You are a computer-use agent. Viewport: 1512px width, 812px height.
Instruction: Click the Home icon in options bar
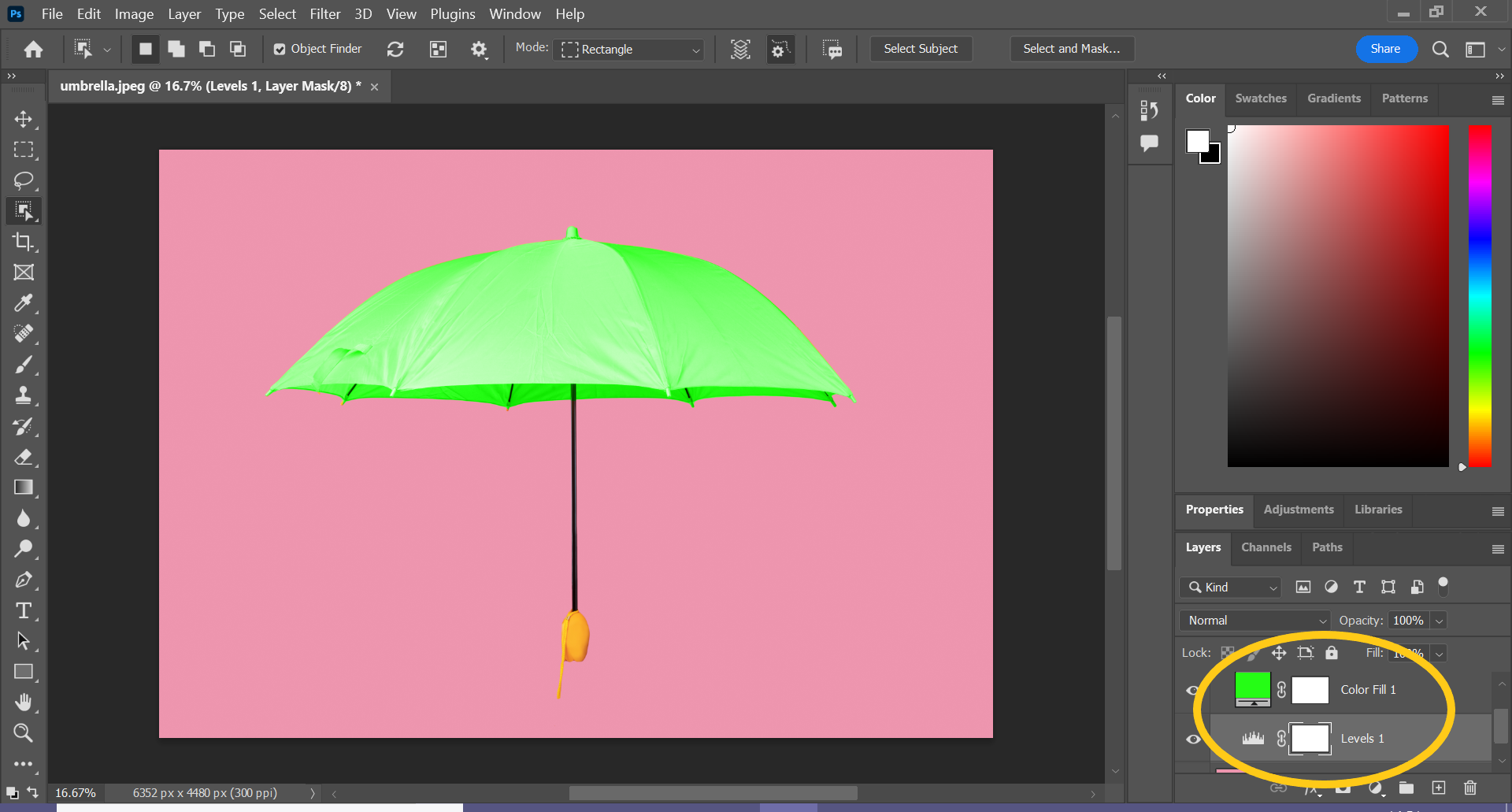click(33, 50)
